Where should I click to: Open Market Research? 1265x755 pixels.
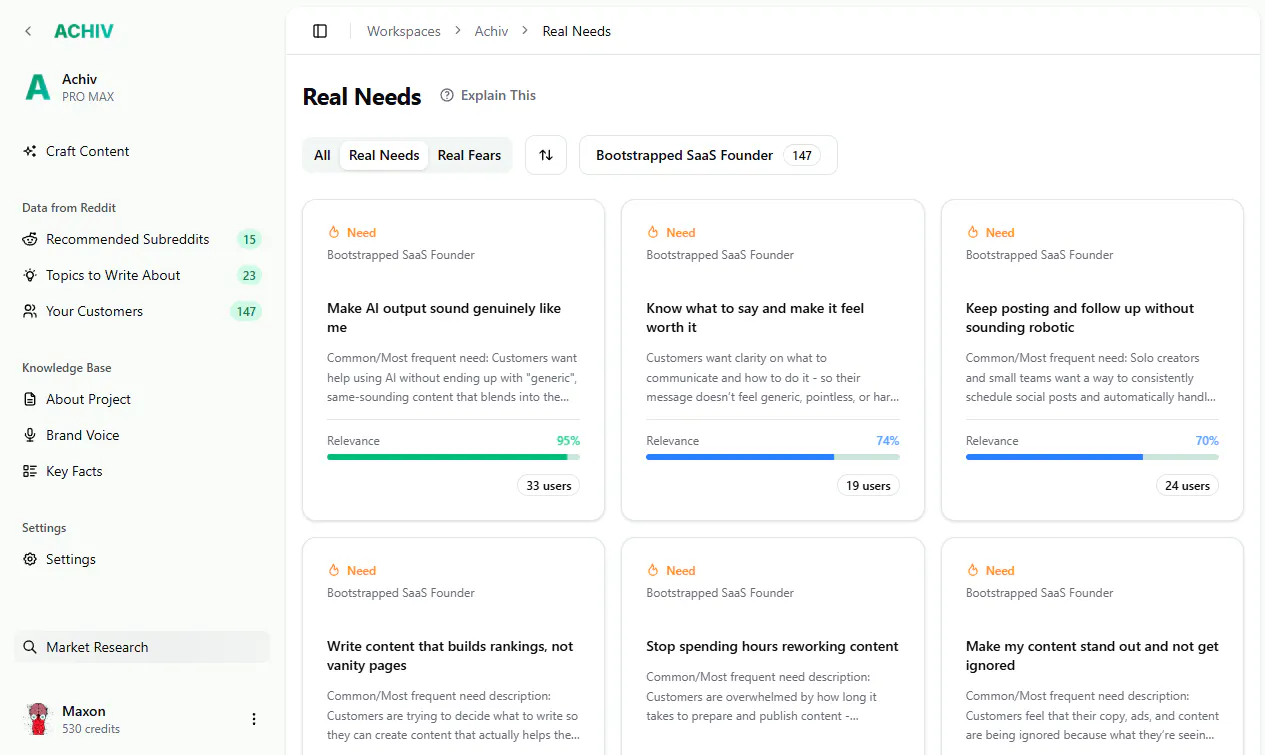[x=142, y=647]
